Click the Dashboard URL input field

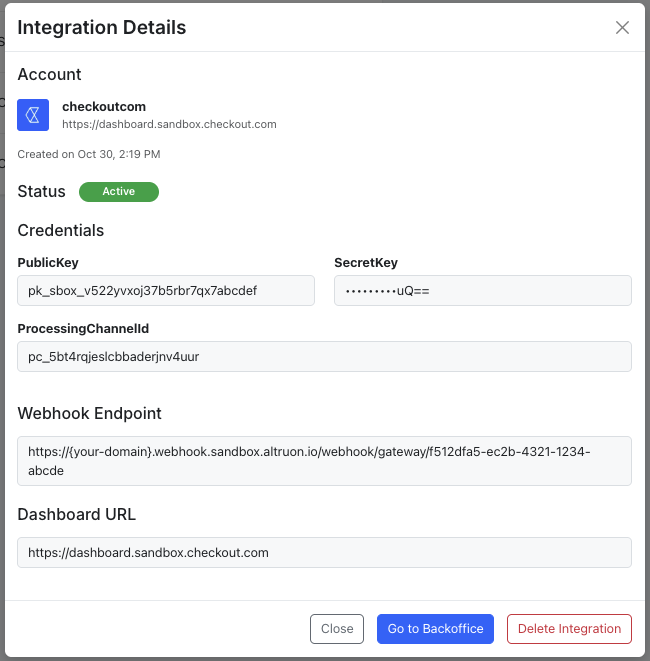coord(324,552)
